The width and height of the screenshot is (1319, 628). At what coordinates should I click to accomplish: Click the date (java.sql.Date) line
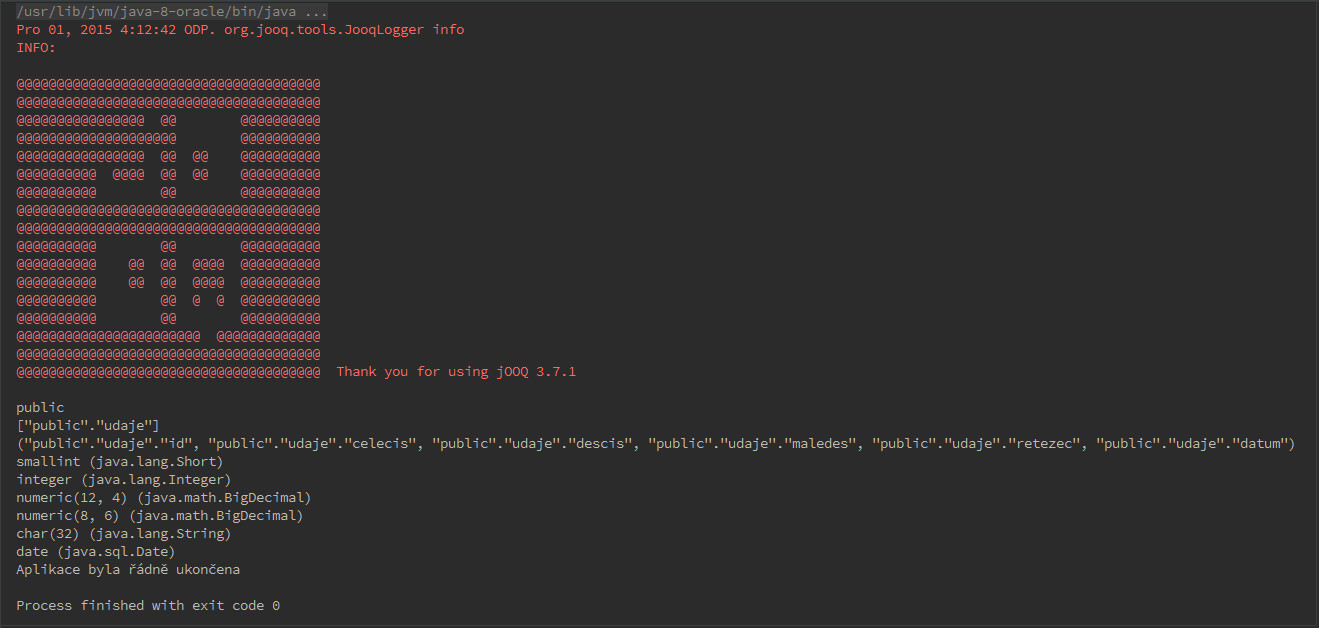96,552
